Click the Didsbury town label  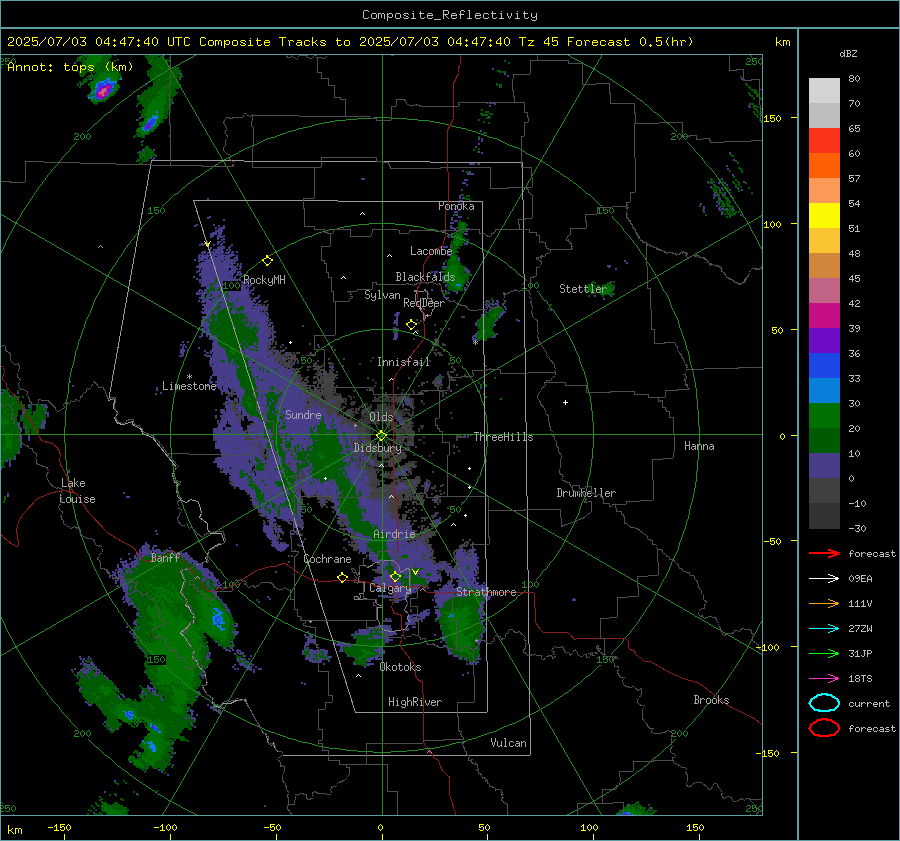377,448
